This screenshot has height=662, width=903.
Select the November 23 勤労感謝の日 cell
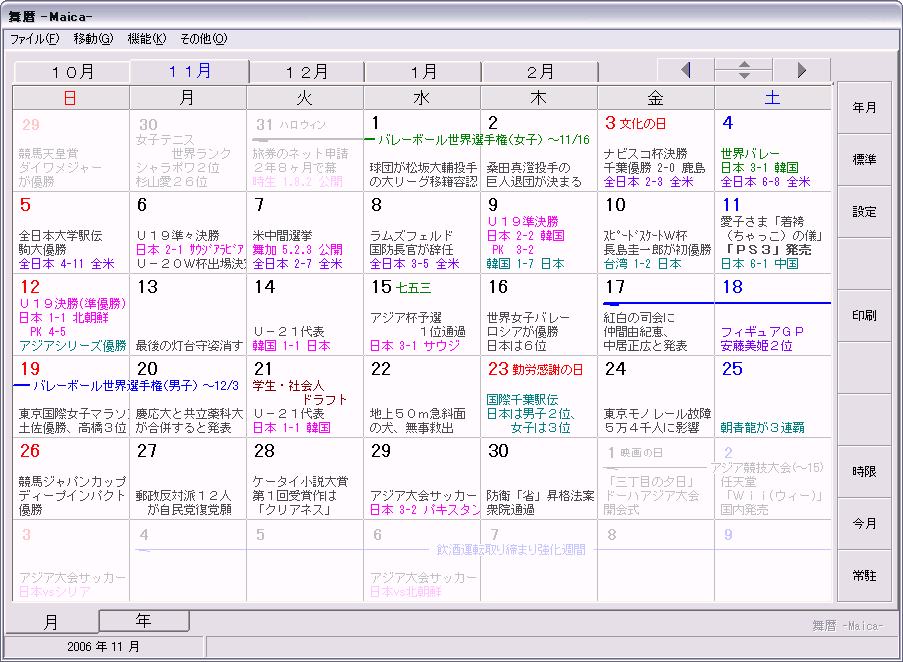539,397
